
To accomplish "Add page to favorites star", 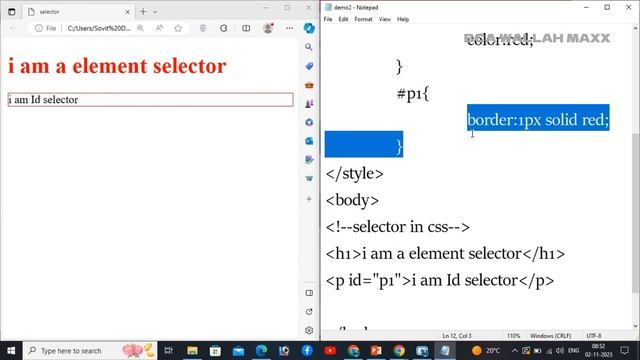I will (178, 28).
